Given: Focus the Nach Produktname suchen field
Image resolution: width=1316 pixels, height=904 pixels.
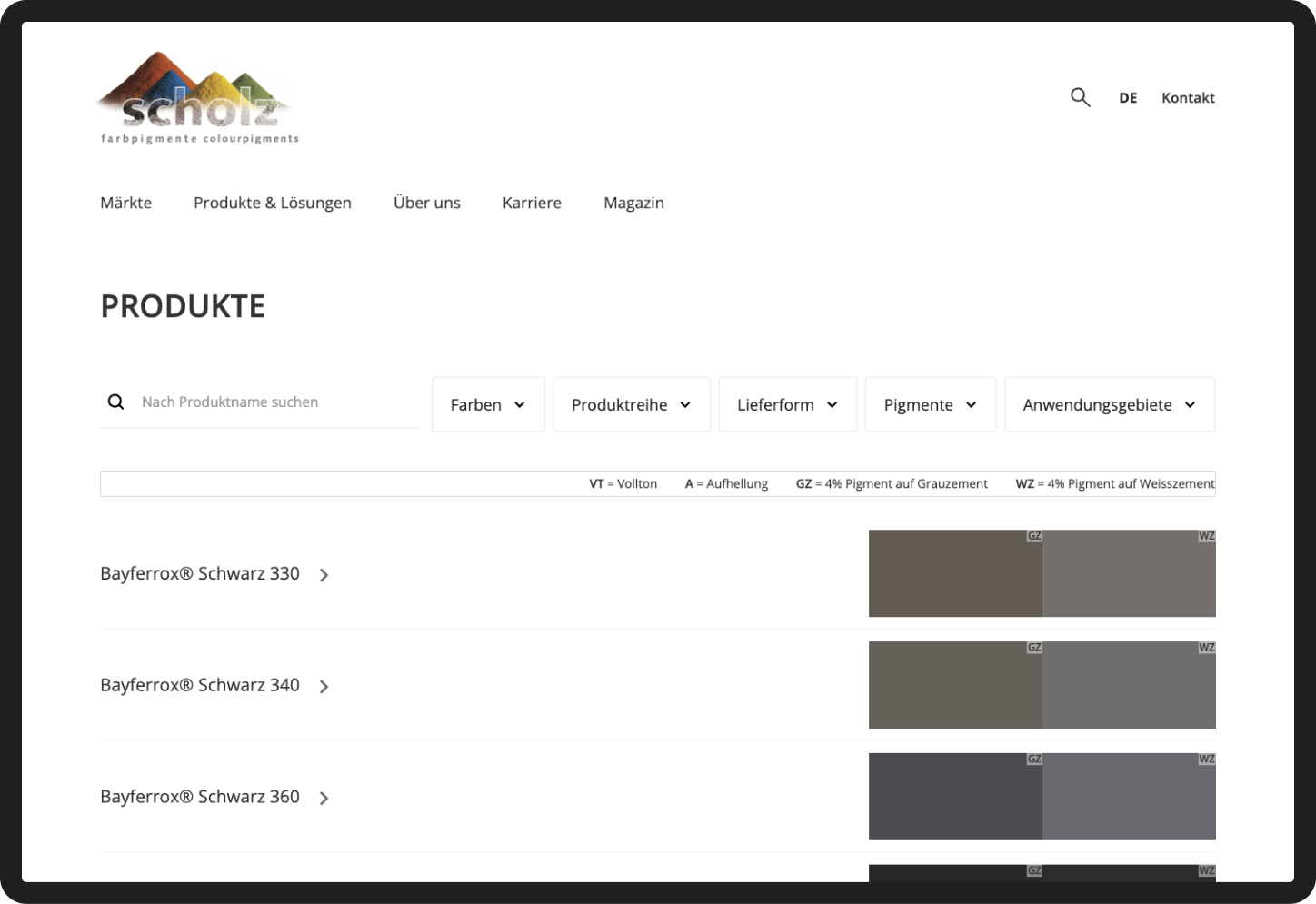Looking at the screenshot, I should (273, 402).
